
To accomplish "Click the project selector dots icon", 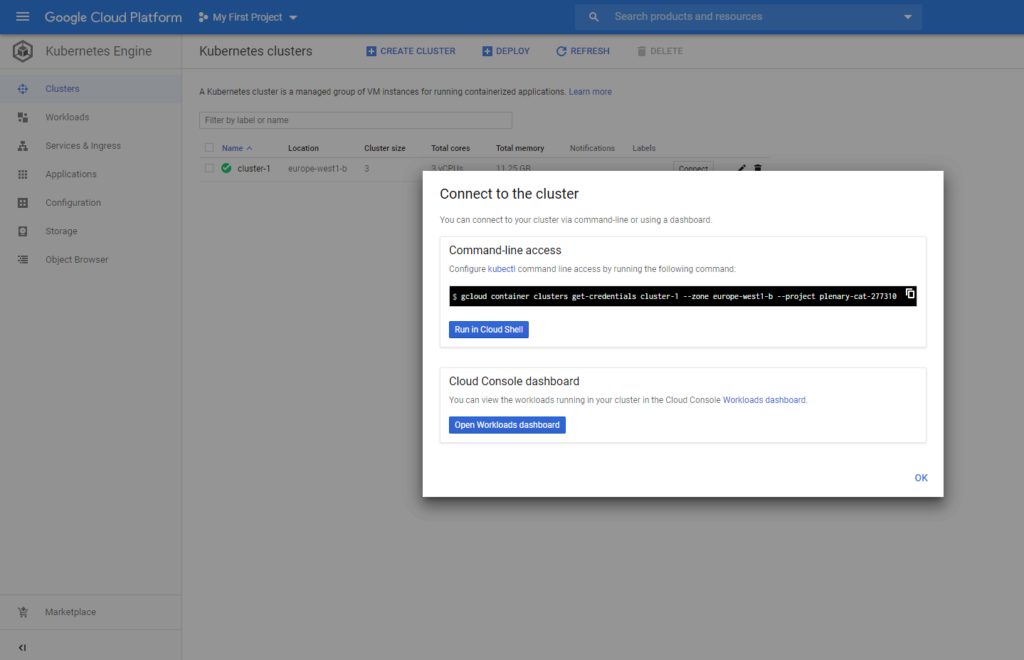I will tap(203, 18).
